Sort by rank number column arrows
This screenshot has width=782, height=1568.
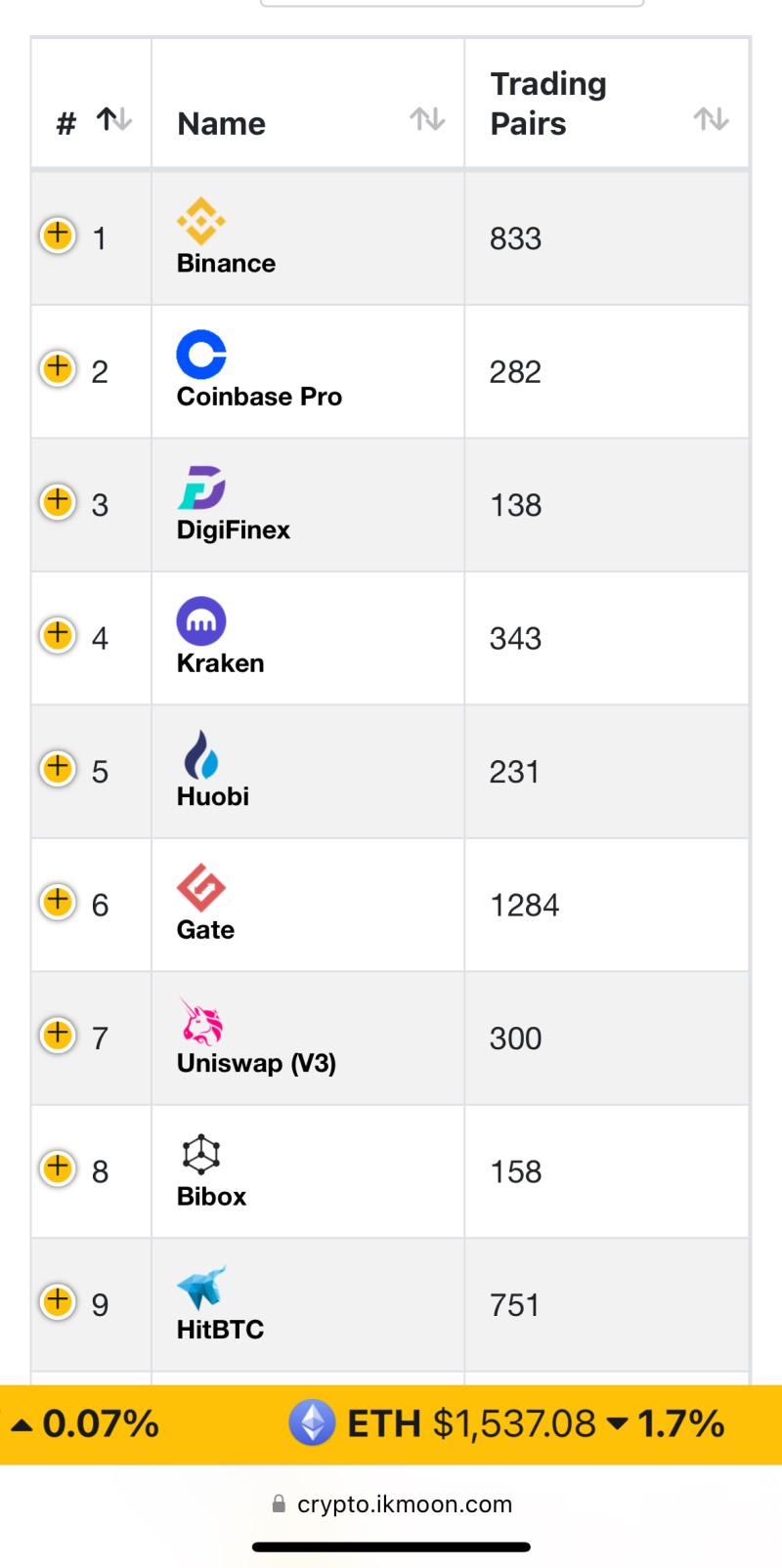click(x=114, y=119)
